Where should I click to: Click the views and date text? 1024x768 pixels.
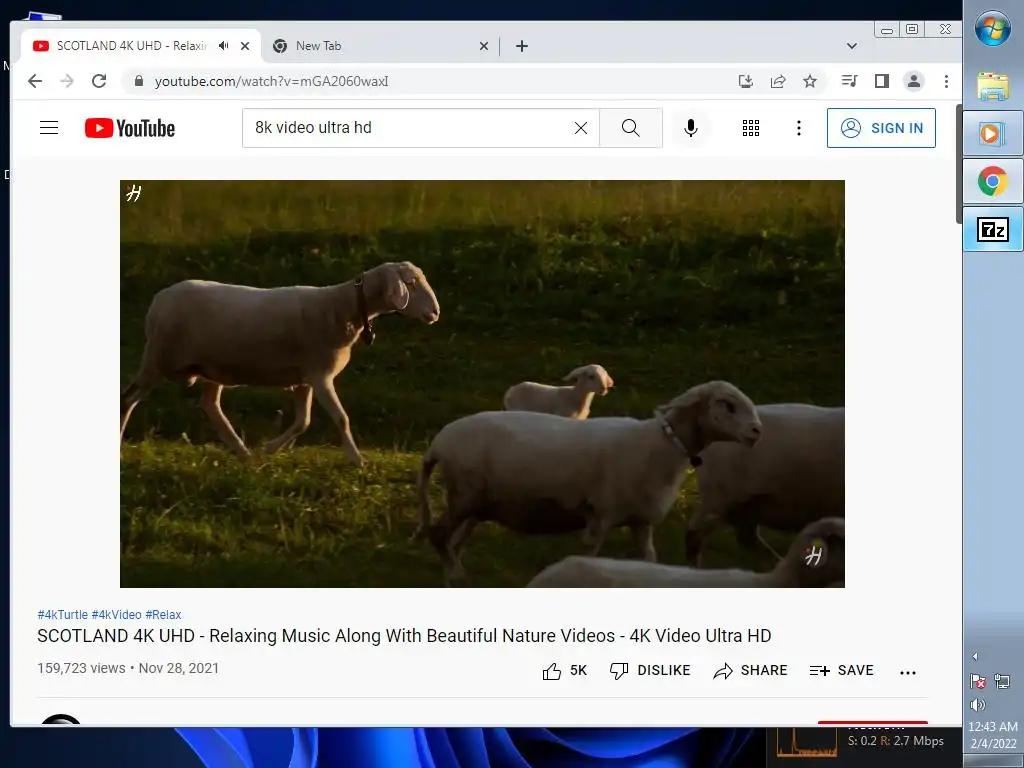pos(128,668)
